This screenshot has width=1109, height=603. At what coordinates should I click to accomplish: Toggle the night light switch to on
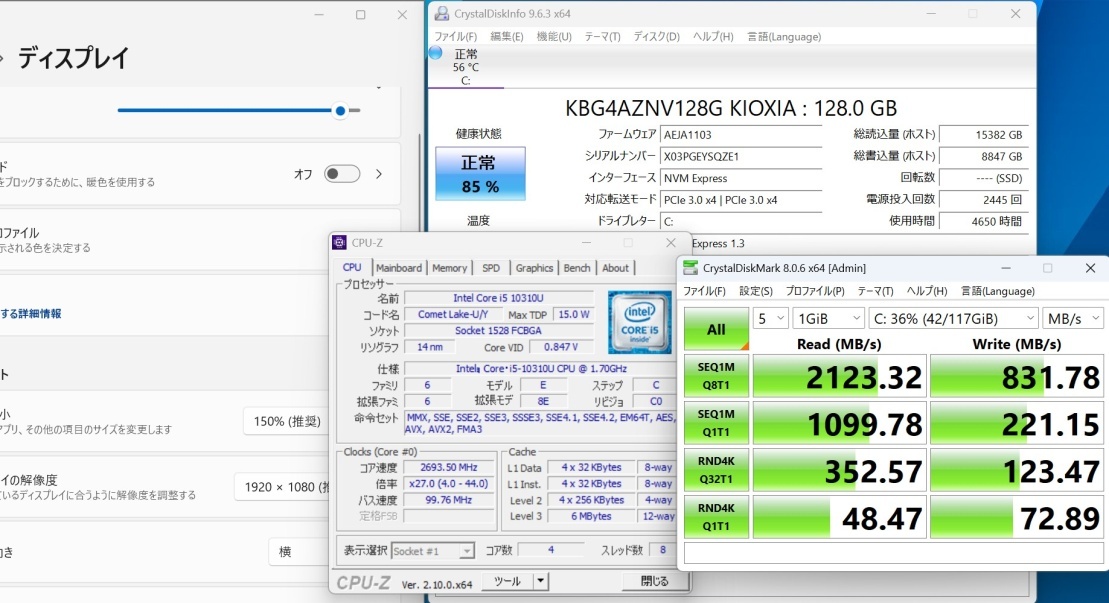(x=342, y=174)
